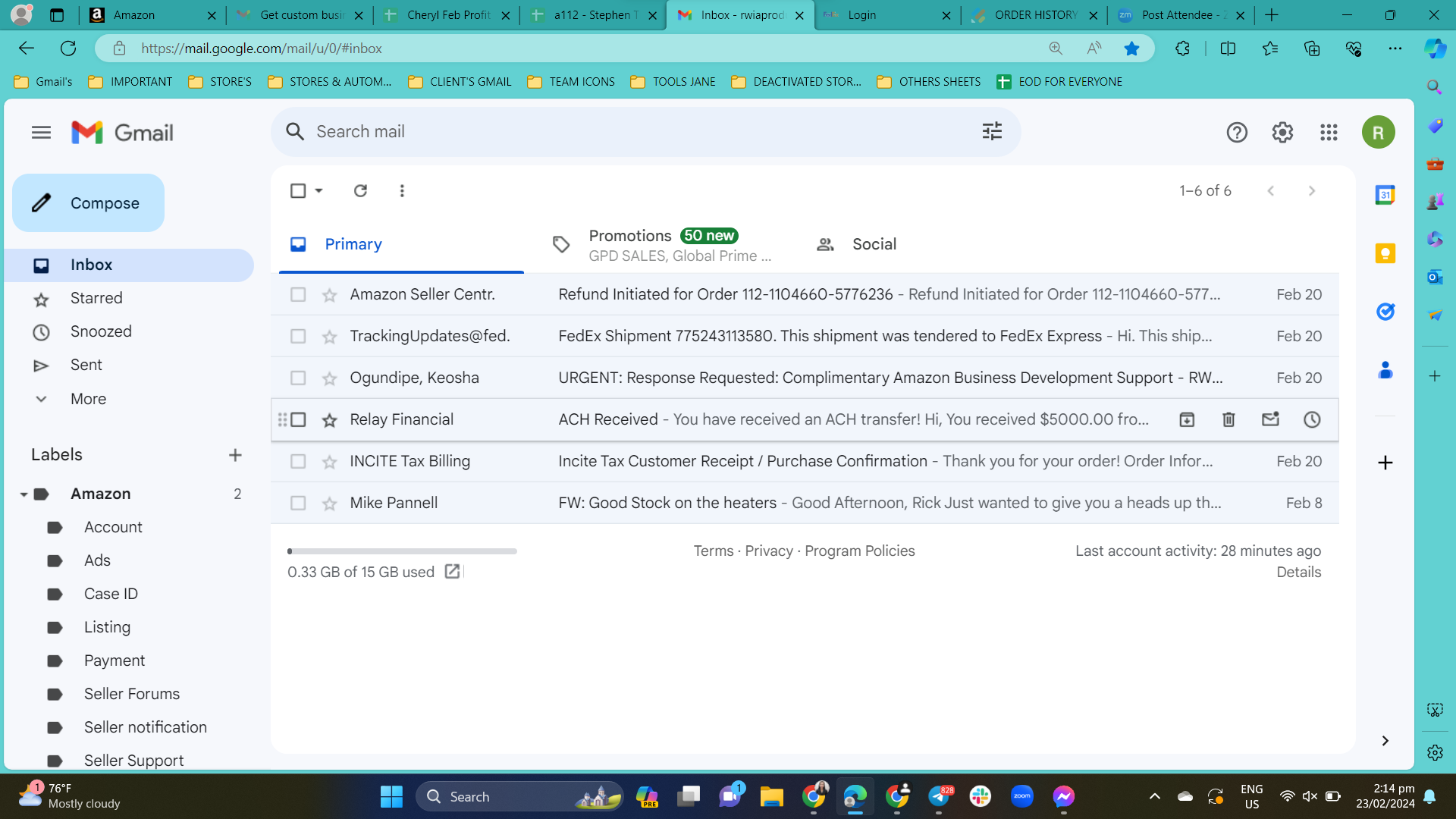Open Gmail main menu hamburger icon
Viewport: 1456px width, 819px height.
pyautogui.click(x=41, y=133)
